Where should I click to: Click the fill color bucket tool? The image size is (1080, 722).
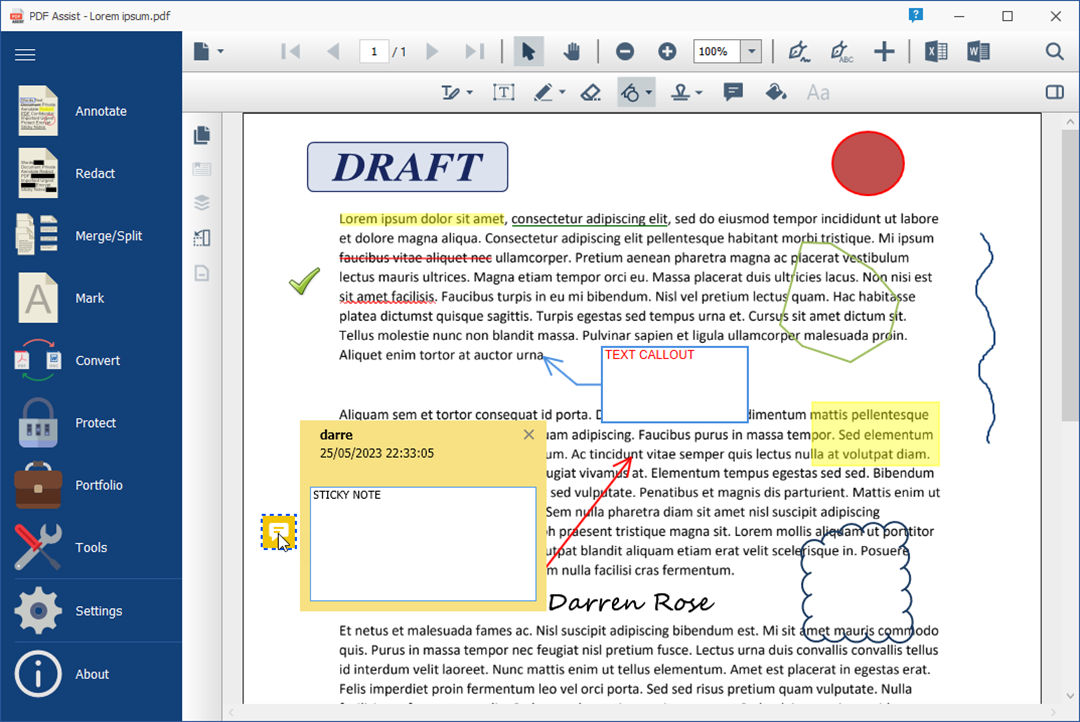click(x=777, y=91)
